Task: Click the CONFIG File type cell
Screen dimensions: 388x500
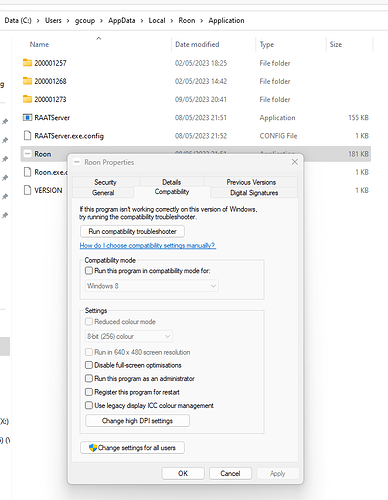Action: (x=278, y=136)
